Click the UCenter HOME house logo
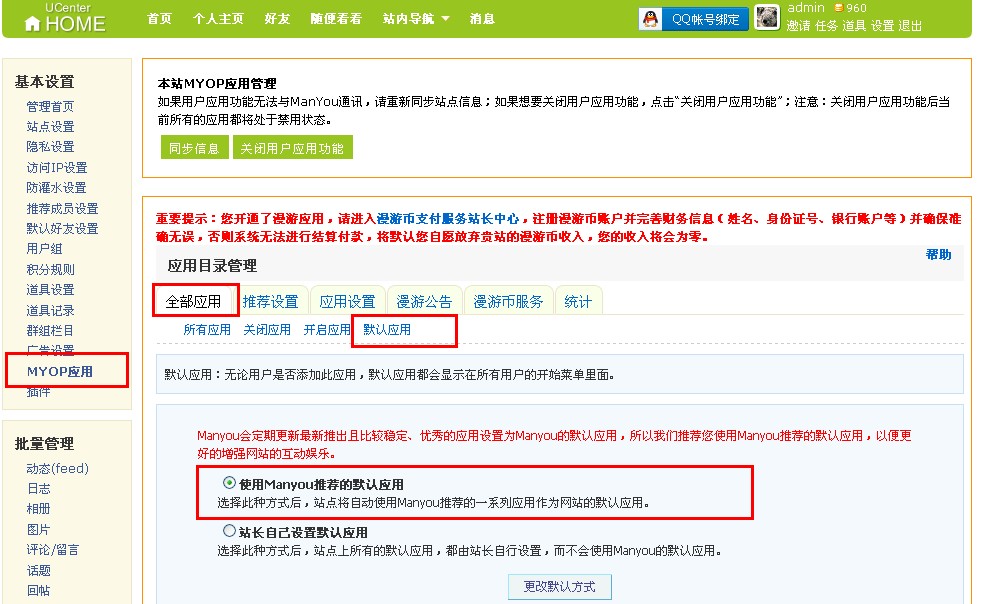This screenshot has width=981, height=604. click(x=65, y=18)
